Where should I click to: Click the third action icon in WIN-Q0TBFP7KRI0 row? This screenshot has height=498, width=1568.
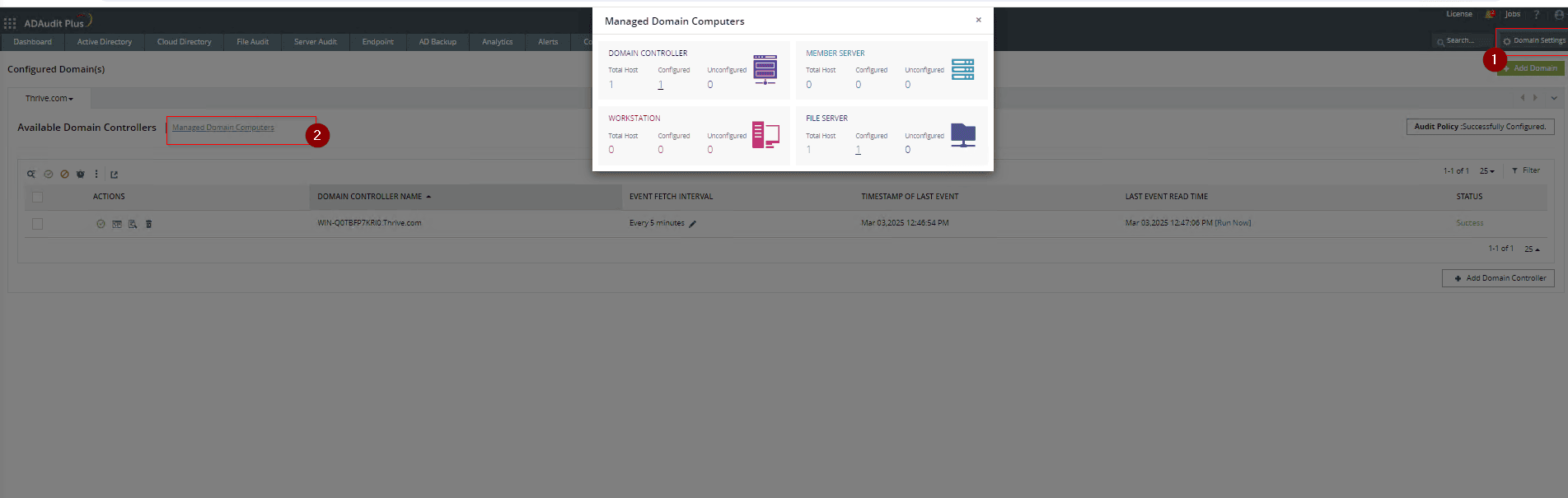133,223
